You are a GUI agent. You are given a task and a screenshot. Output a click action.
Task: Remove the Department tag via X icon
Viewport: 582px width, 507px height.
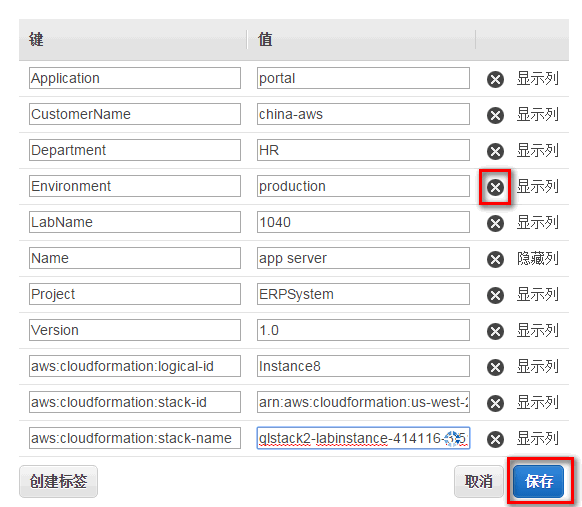(x=495, y=151)
